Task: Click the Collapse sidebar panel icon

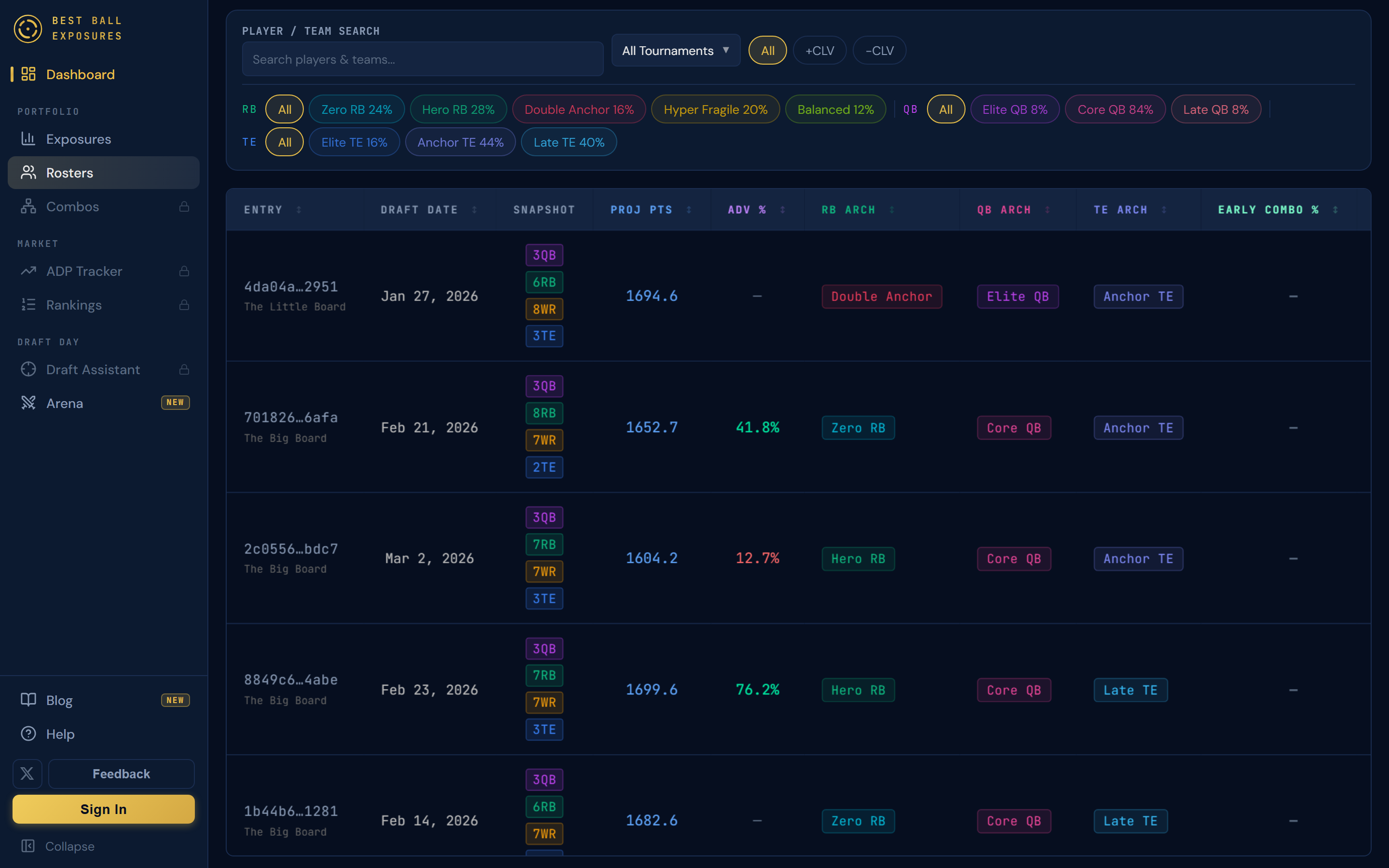Action: point(27,846)
